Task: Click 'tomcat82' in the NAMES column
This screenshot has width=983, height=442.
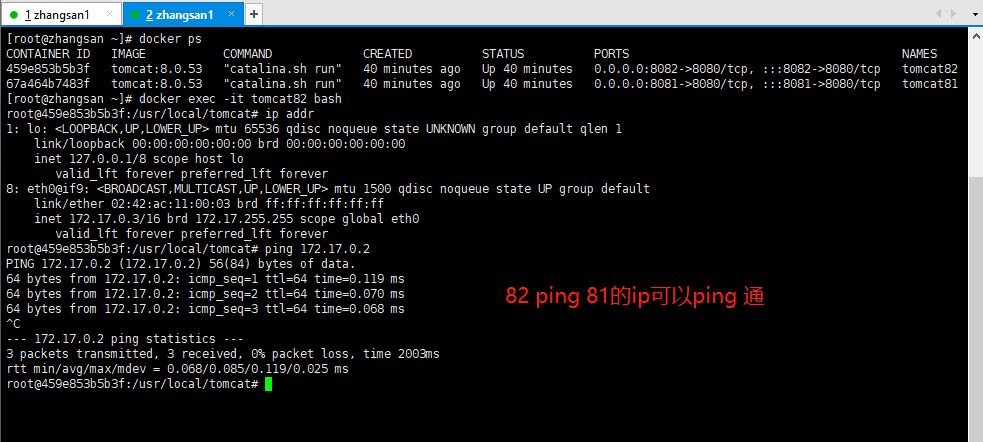Action: pyautogui.click(x=930, y=69)
